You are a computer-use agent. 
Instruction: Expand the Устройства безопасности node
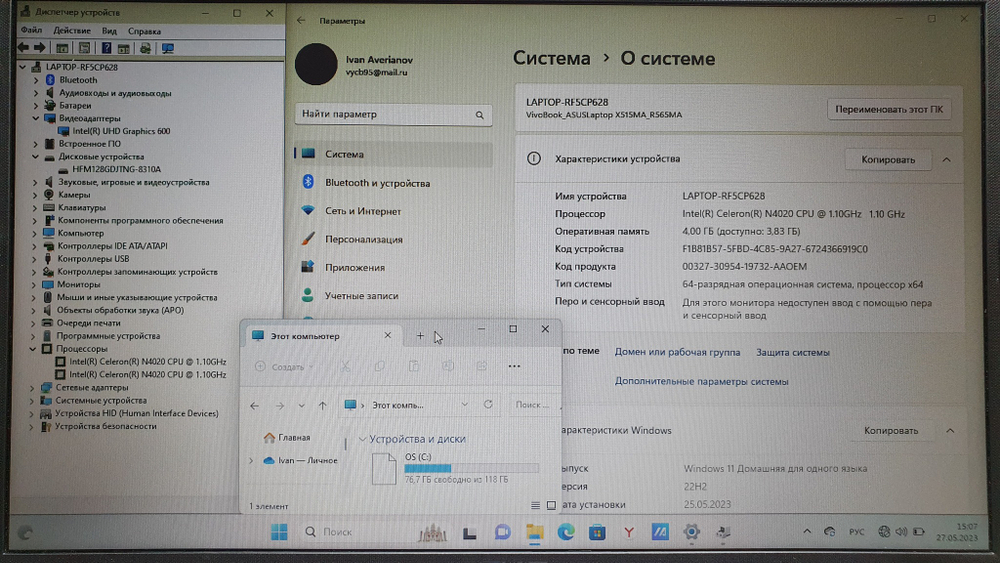pos(31,426)
